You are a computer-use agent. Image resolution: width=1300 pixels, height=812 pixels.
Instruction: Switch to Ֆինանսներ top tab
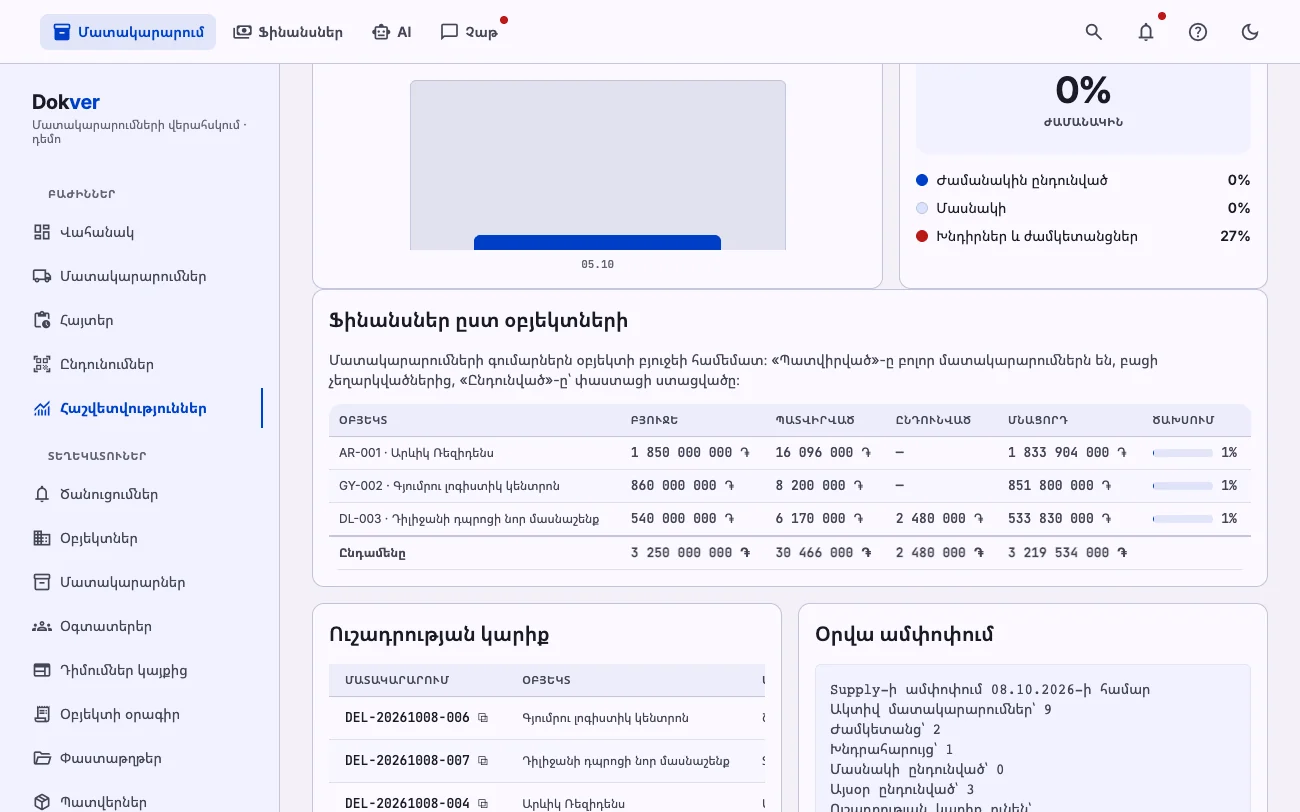click(288, 32)
